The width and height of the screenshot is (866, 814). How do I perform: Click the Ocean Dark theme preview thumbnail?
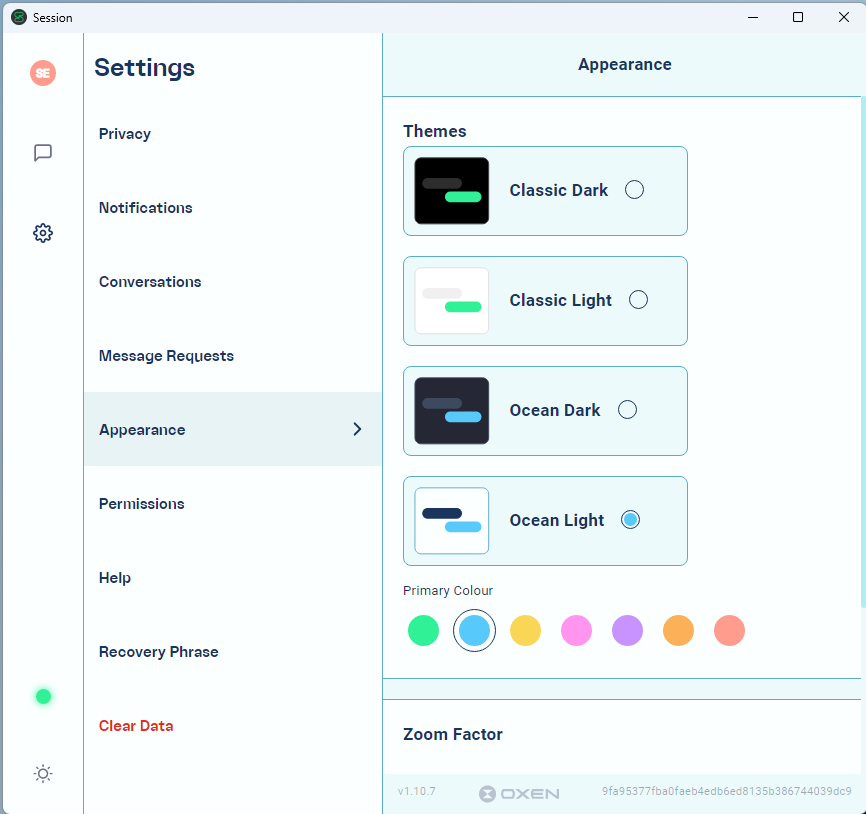tap(451, 410)
